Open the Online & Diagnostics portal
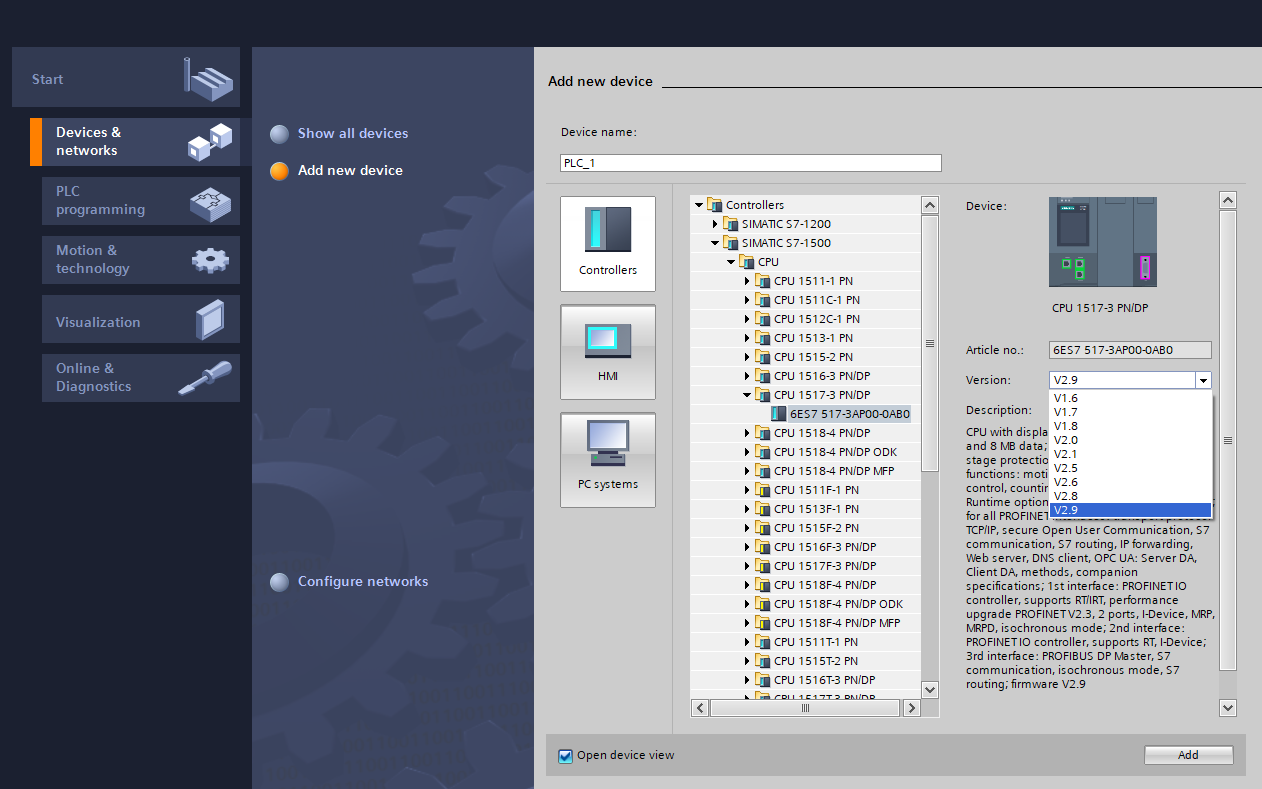This screenshot has height=789, width=1262. (x=141, y=378)
